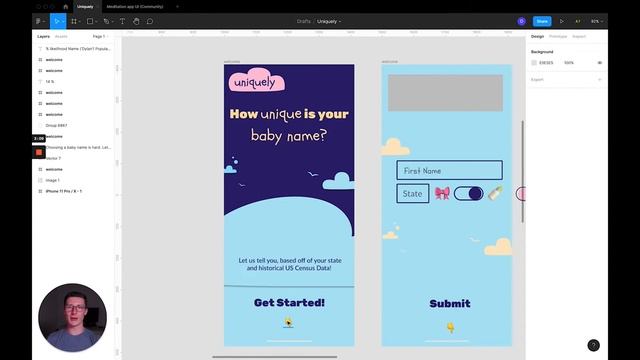The image size is (640, 360).
Task: Expand shape tool options arrow
Action: tap(96, 21)
